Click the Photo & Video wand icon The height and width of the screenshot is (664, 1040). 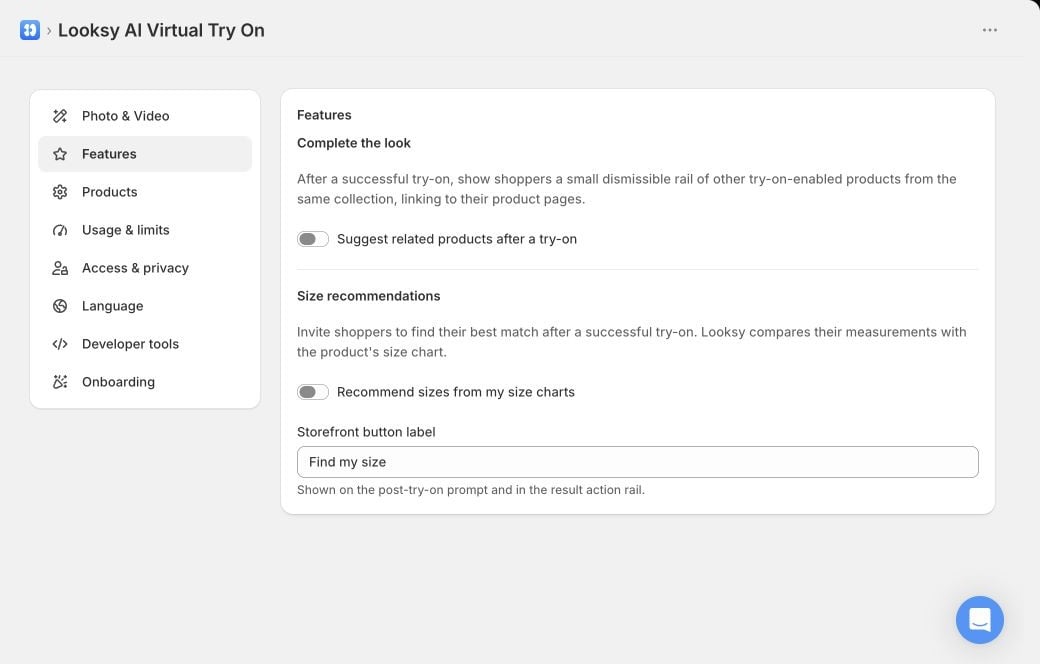tap(60, 116)
